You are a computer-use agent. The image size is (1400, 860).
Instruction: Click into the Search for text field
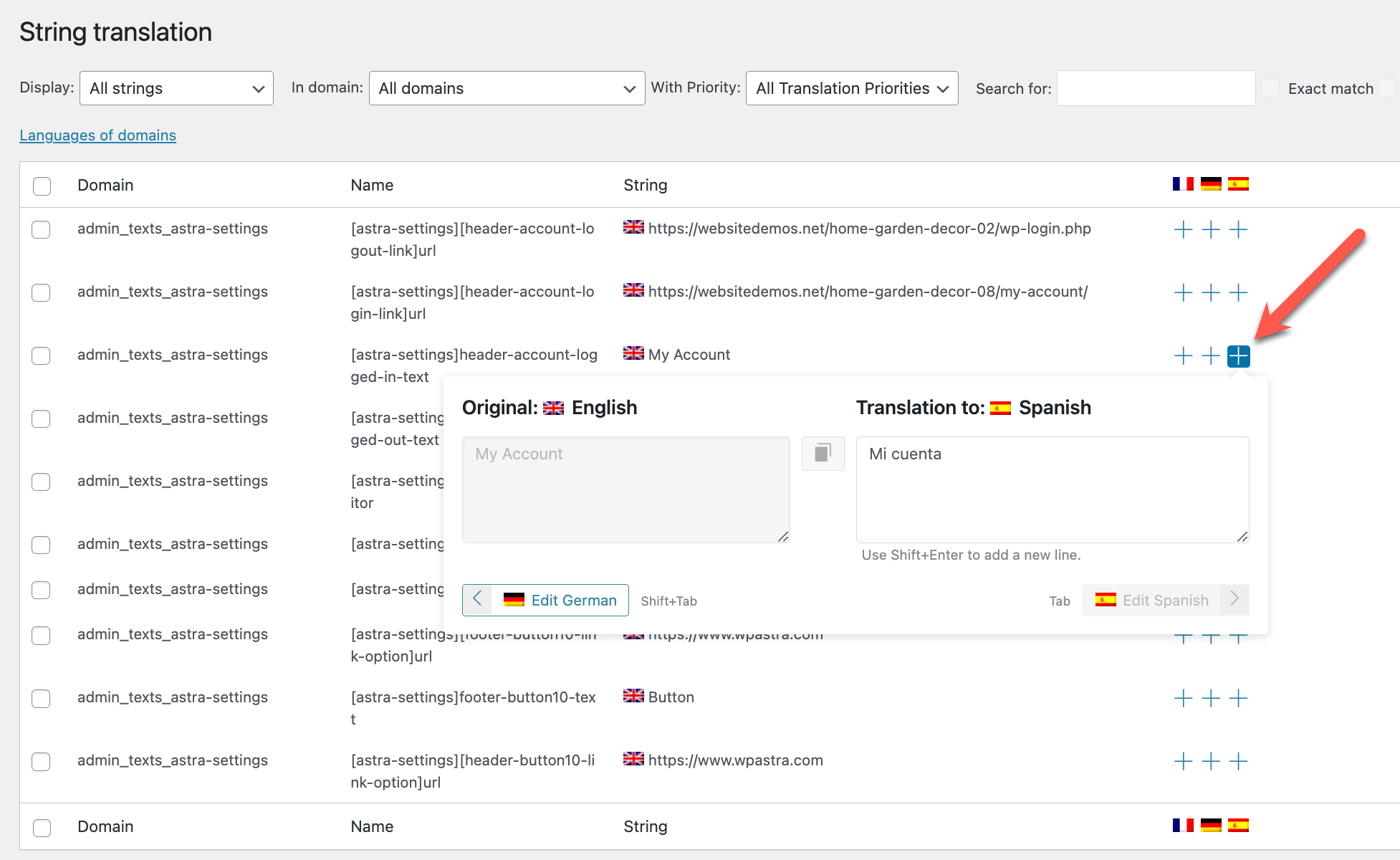1155,88
